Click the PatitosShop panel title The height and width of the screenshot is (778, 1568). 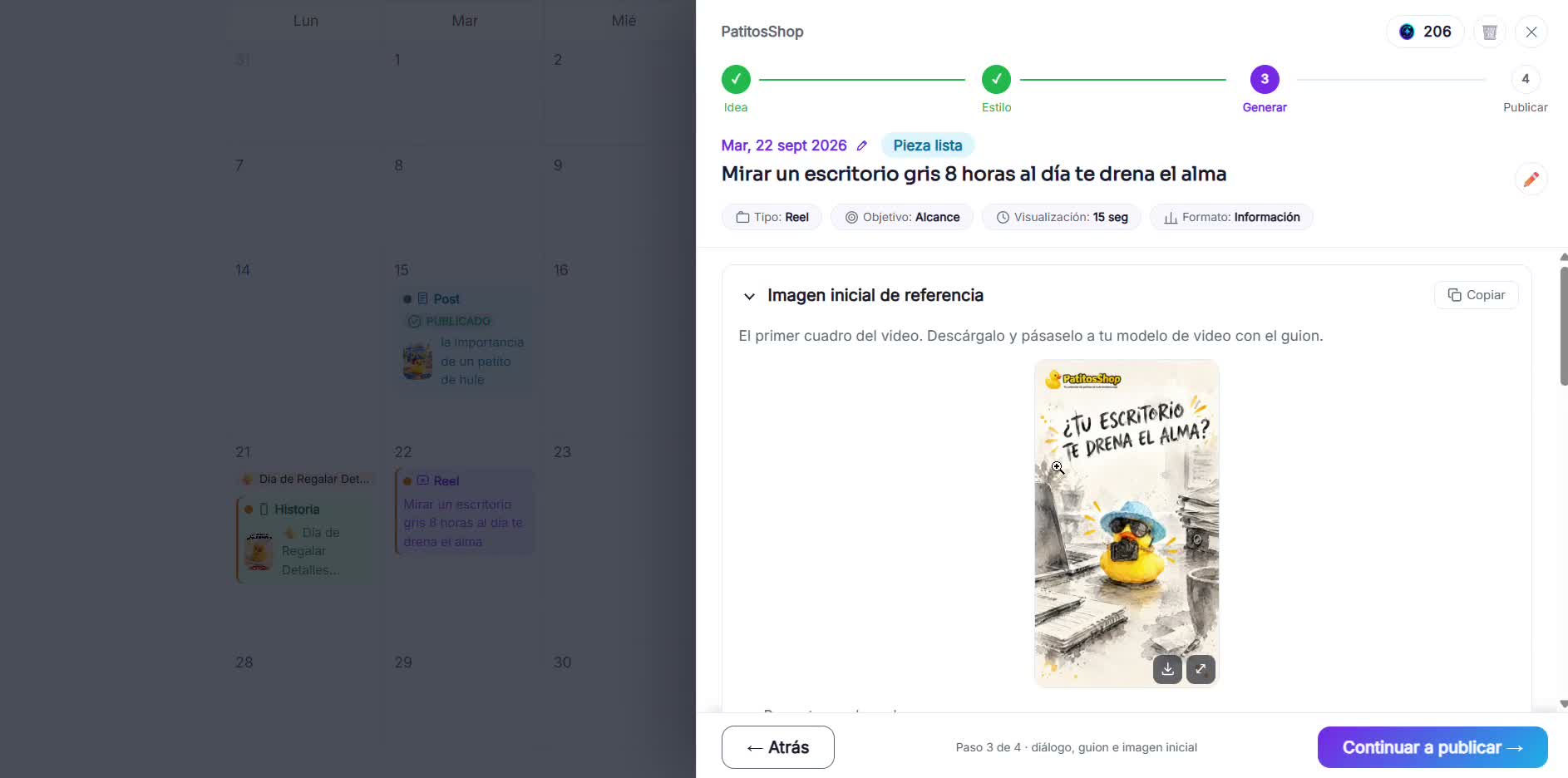point(762,32)
